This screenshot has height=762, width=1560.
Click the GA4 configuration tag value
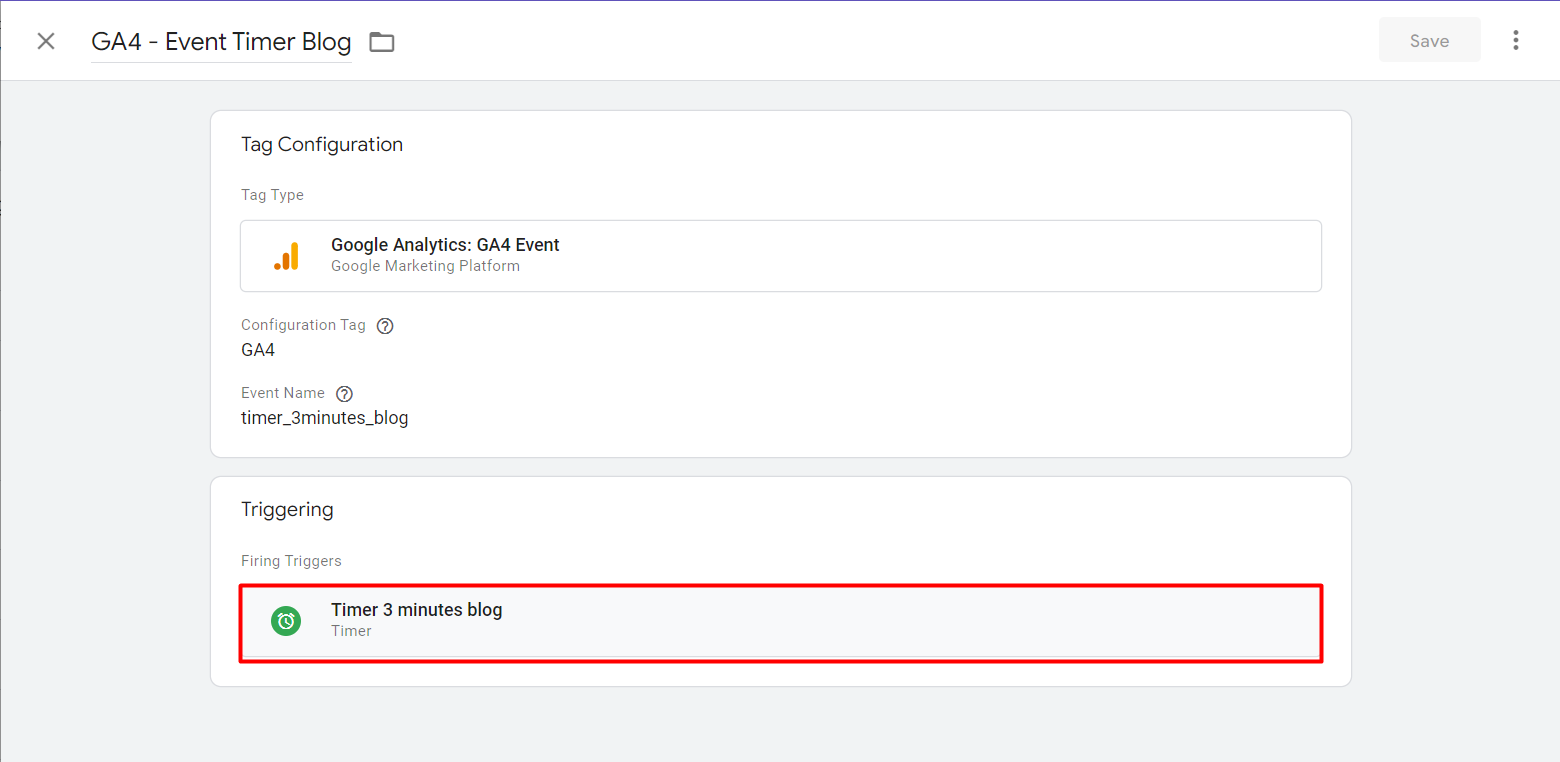tap(258, 350)
